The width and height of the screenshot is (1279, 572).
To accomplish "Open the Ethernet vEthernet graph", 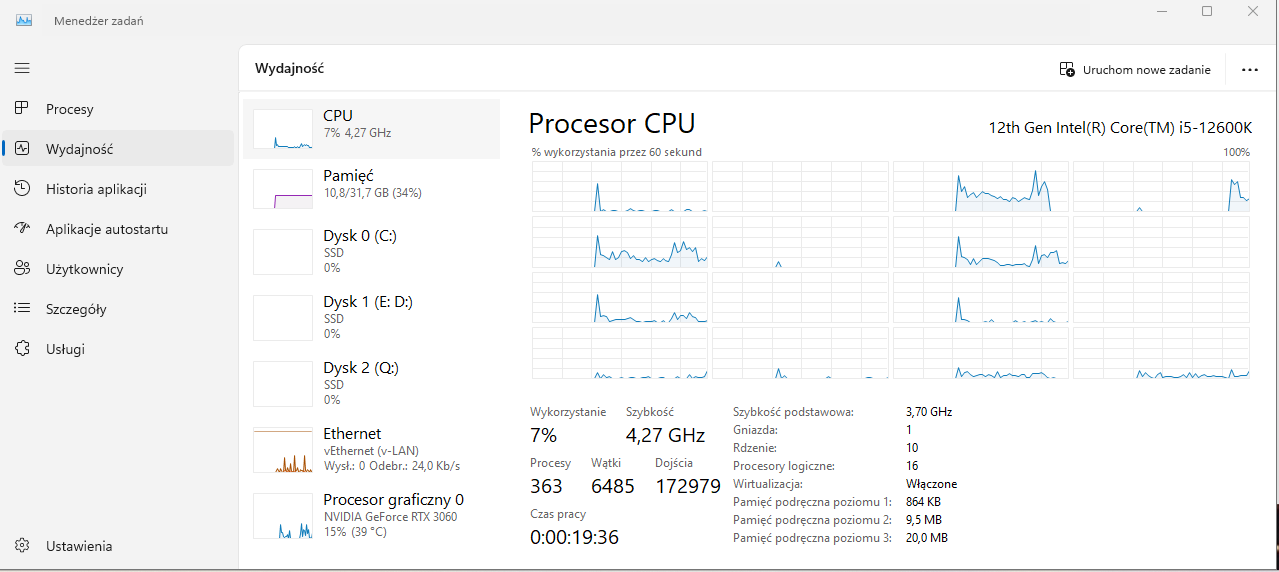I will coord(283,451).
